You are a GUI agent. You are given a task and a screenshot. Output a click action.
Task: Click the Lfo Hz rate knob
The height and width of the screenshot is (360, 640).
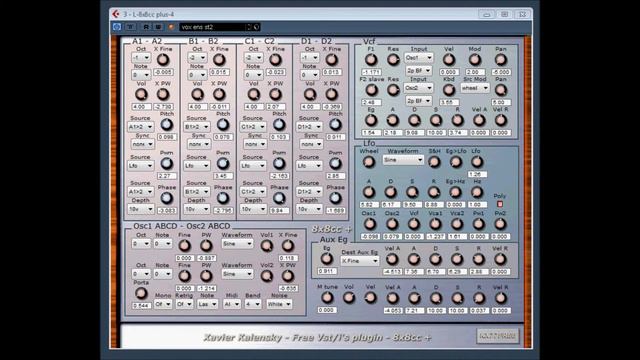pos(477,192)
